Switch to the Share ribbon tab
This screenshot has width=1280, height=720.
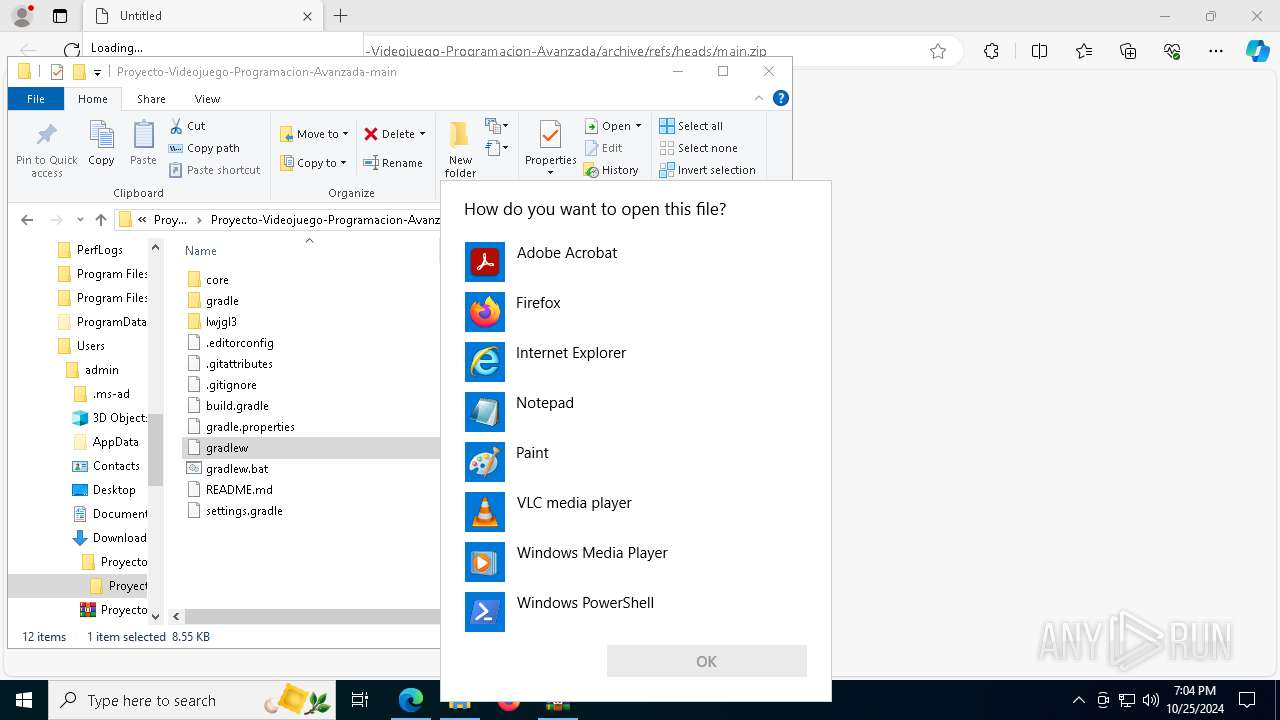(152, 99)
